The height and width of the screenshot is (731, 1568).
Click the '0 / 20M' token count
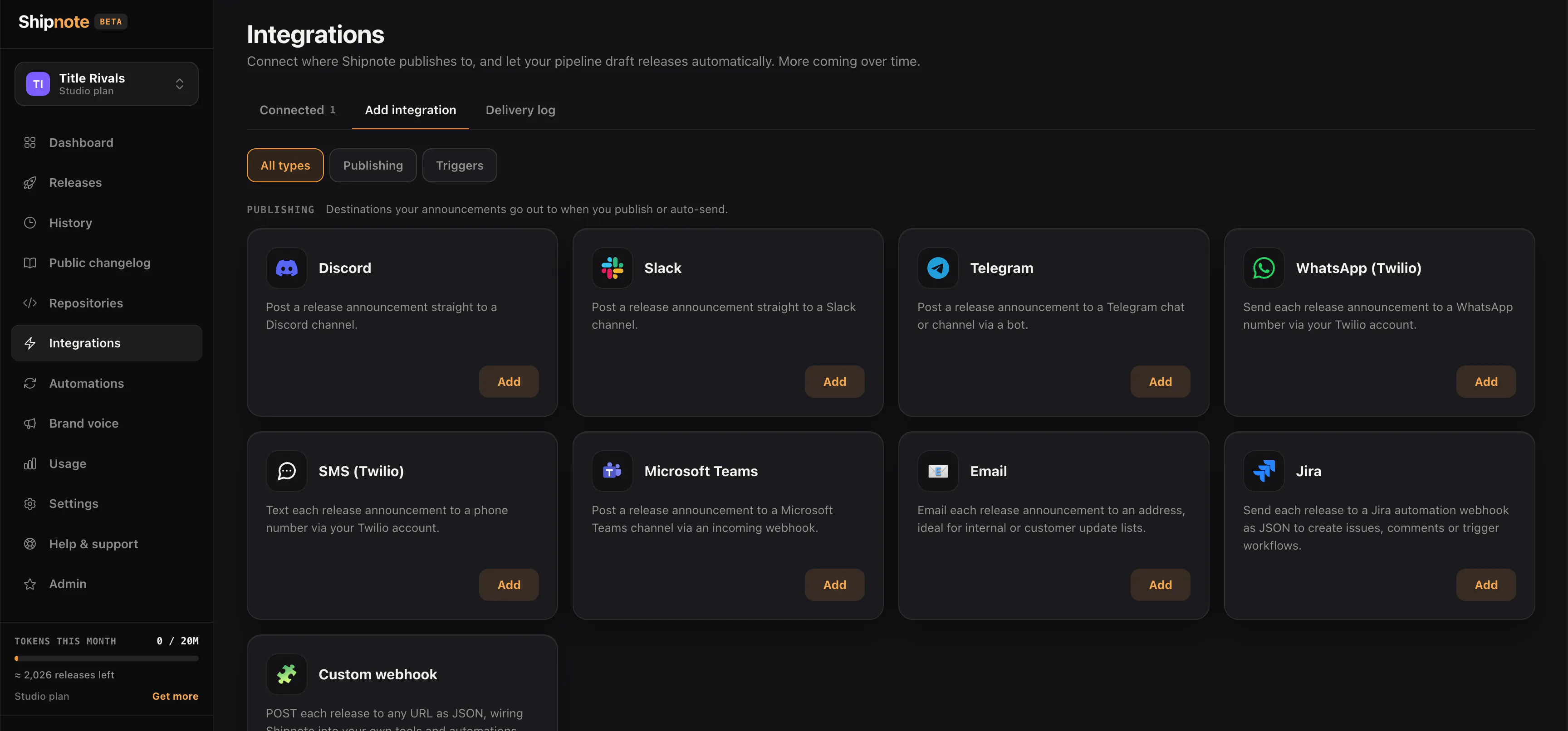178,641
